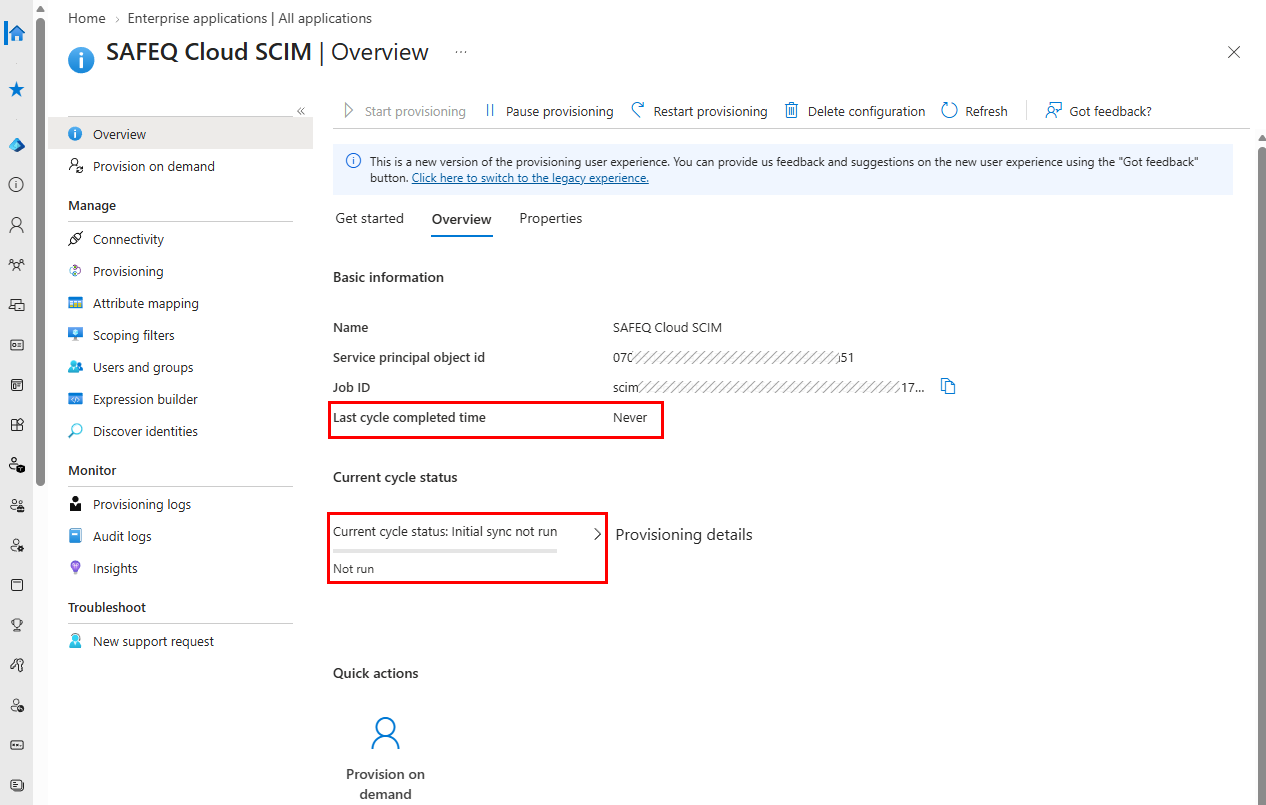This screenshot has height=805, width=1266.
Task: Click the link to switch to legacy experience
Action: point(530,178)
